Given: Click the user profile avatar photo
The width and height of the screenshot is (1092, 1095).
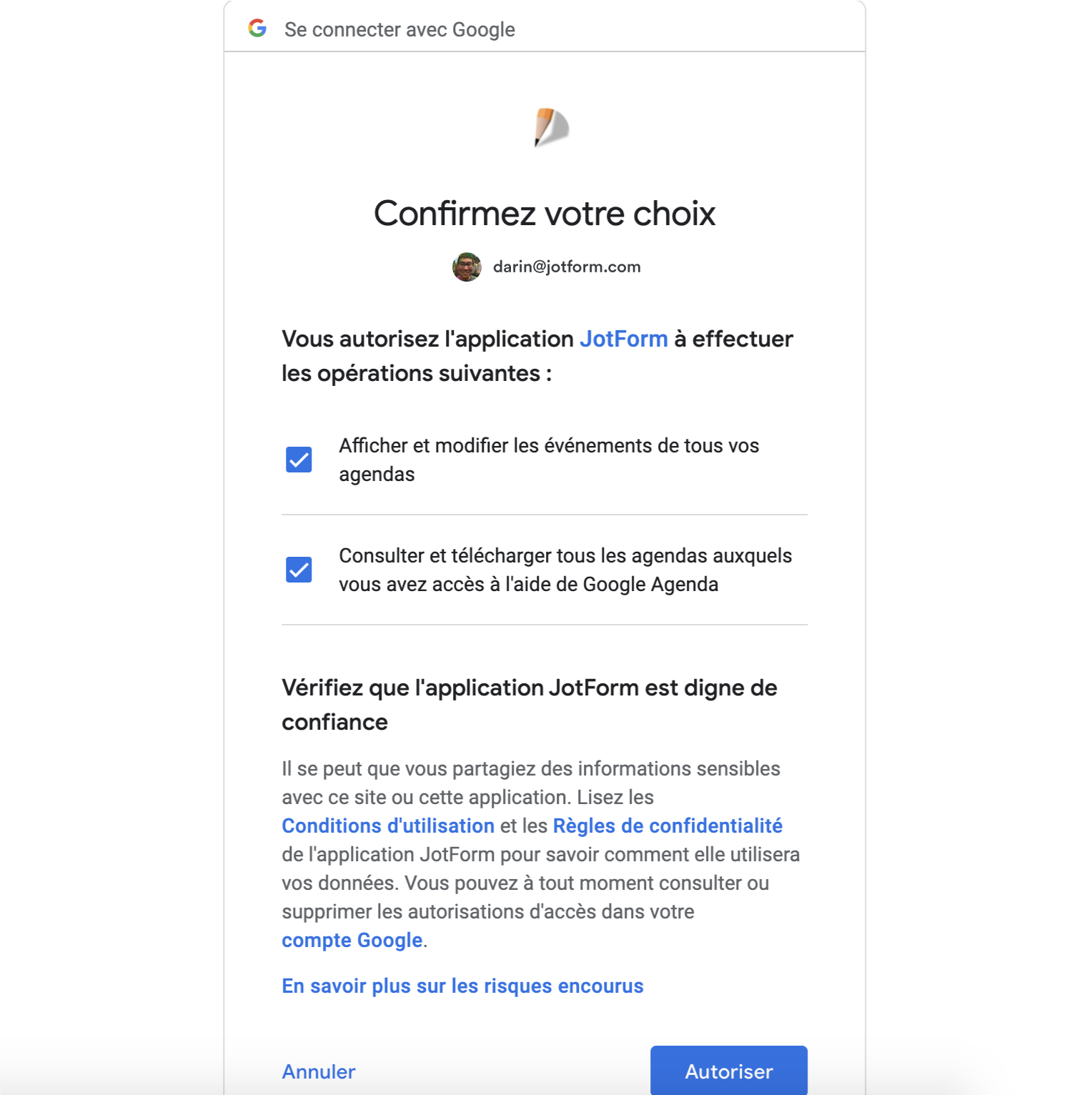Looking at the screenshot, I should pos(467,267).
